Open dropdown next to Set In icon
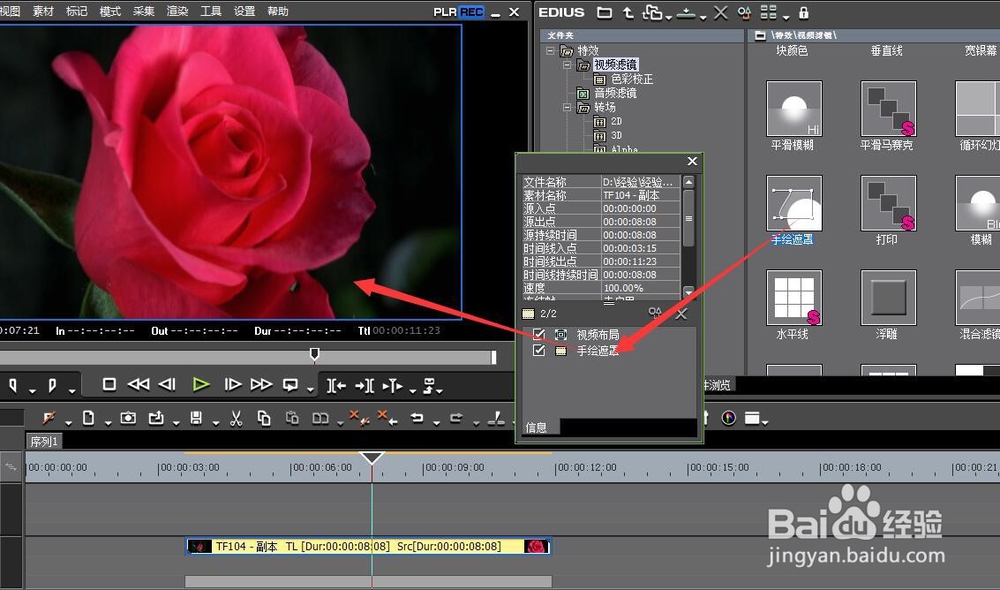1000x590 pixels. (x=32, y=389)
